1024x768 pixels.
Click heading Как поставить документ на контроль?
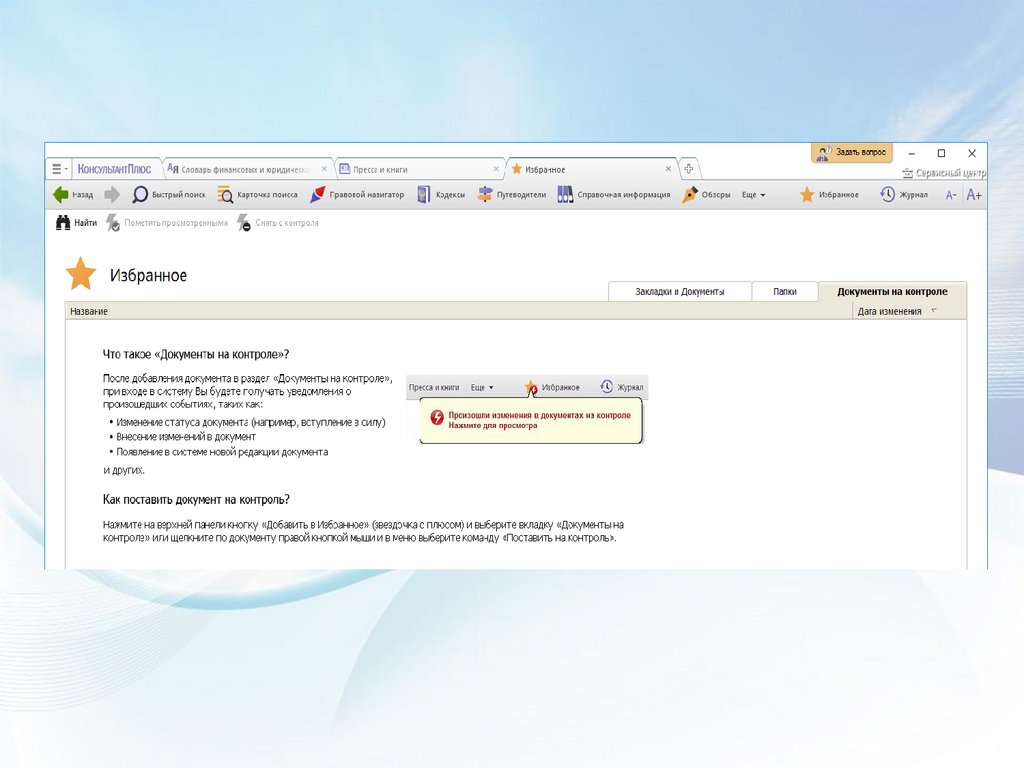pyautogui.click(x=196, y=500)
